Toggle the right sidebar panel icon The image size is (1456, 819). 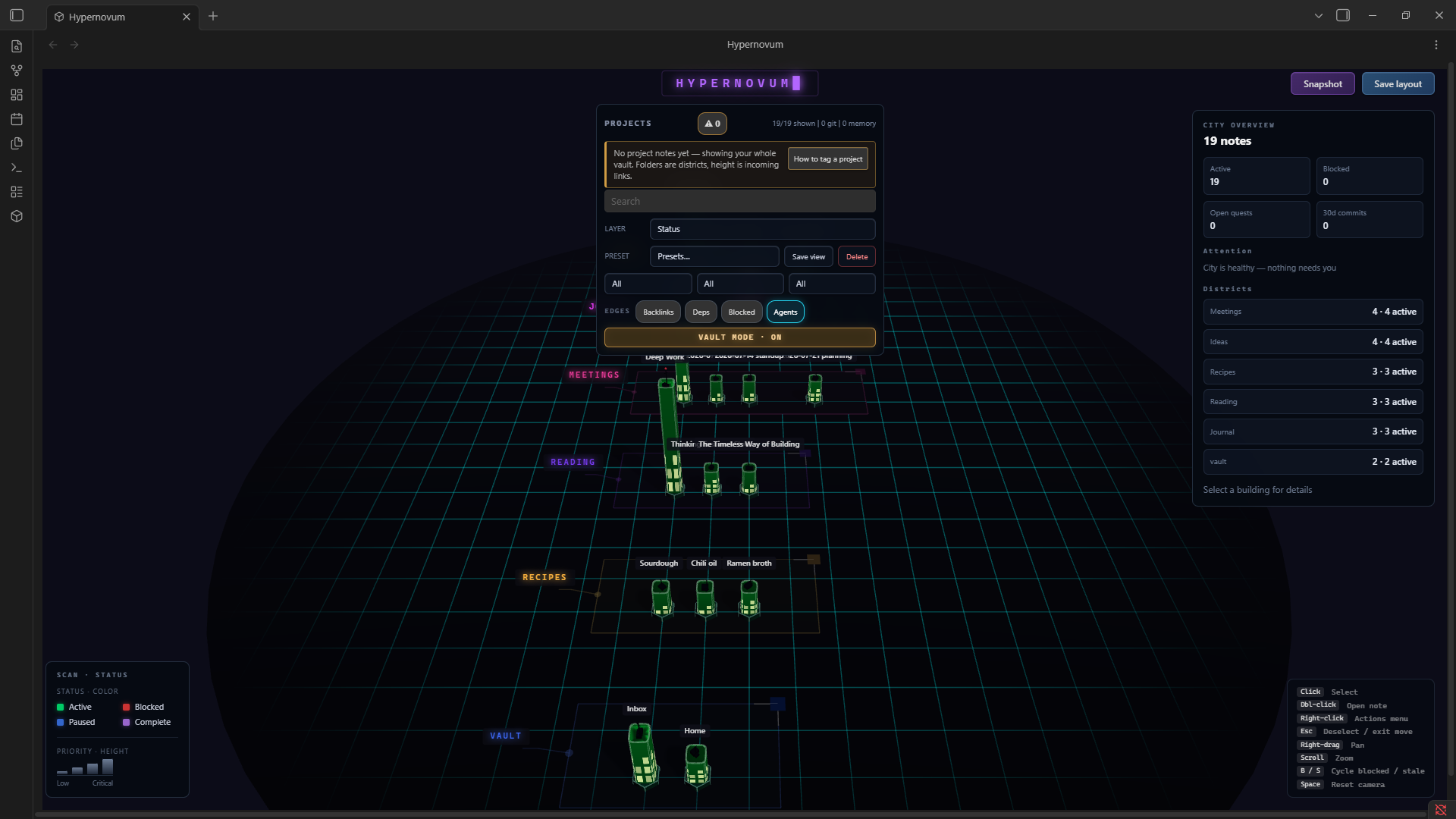coord(1343,15)
